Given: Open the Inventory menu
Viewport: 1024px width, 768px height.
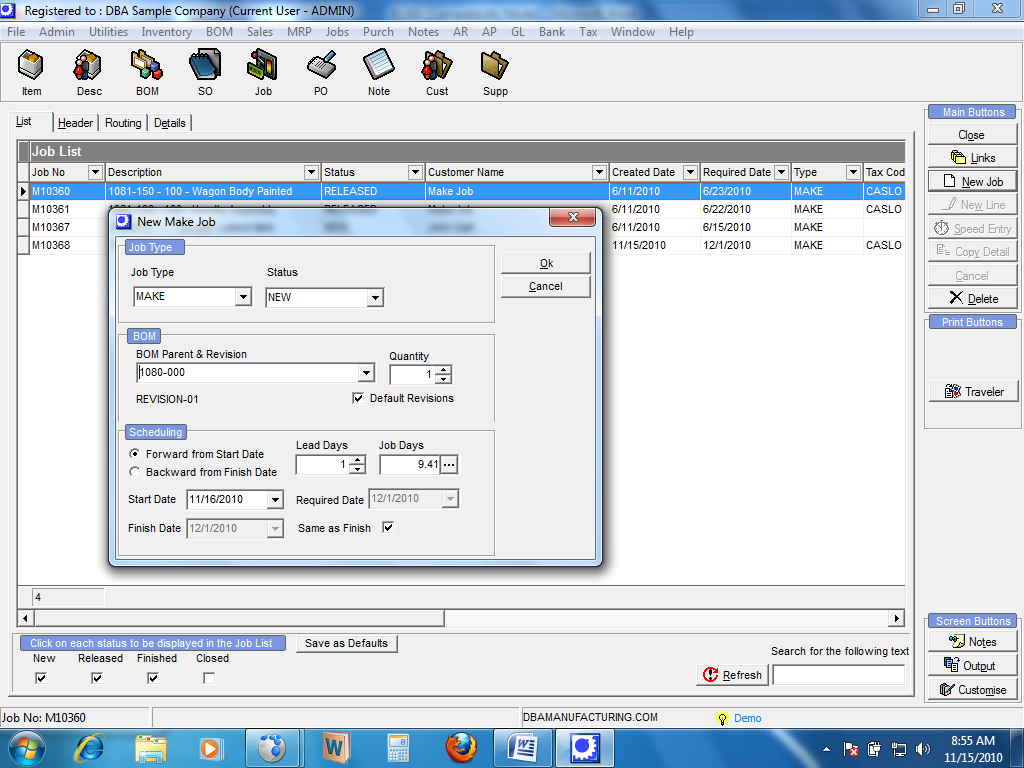Looking at the screenshot, I should (166, 32).
